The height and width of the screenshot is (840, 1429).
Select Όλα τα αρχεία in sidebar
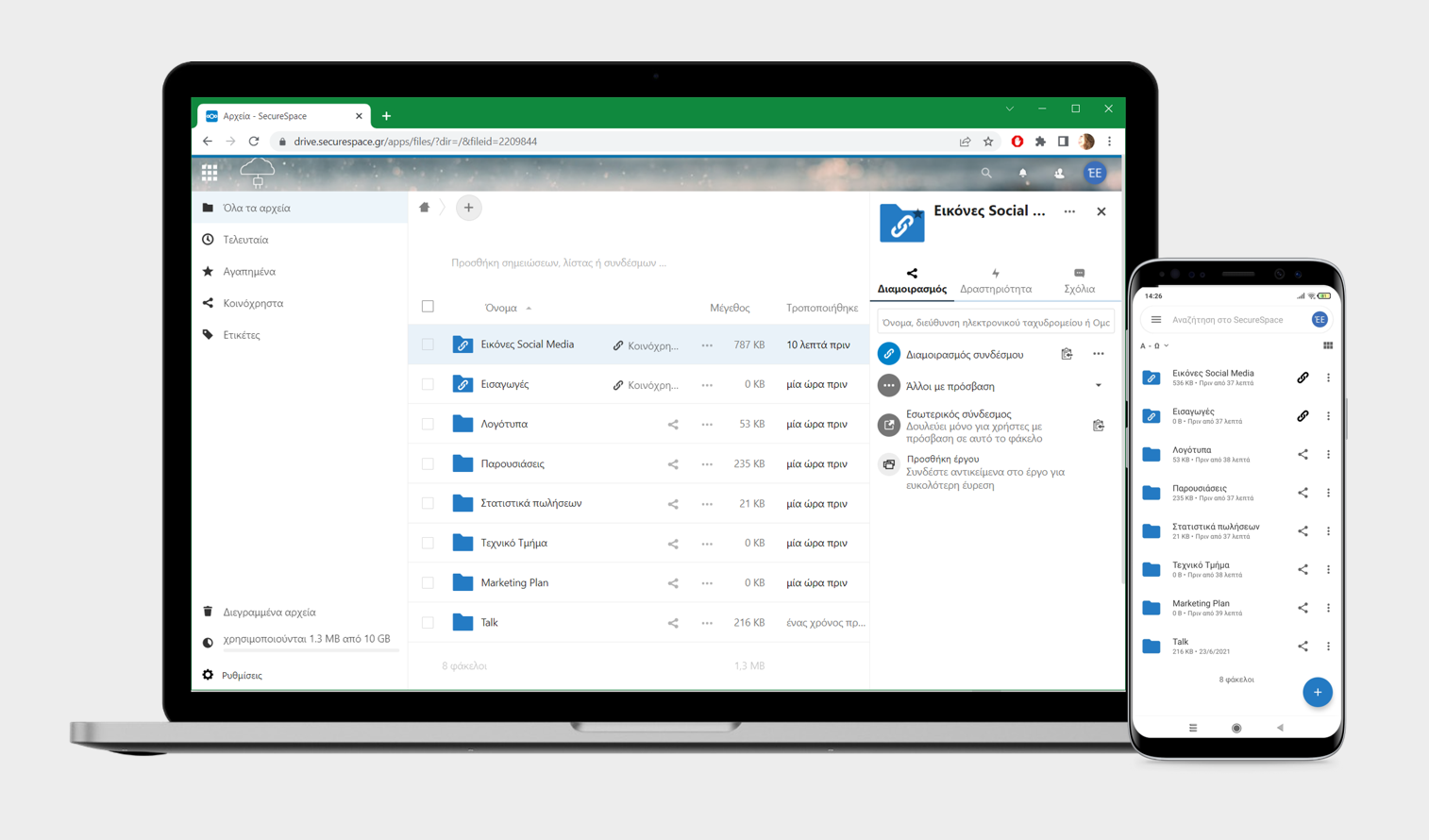tap(300, 208)
